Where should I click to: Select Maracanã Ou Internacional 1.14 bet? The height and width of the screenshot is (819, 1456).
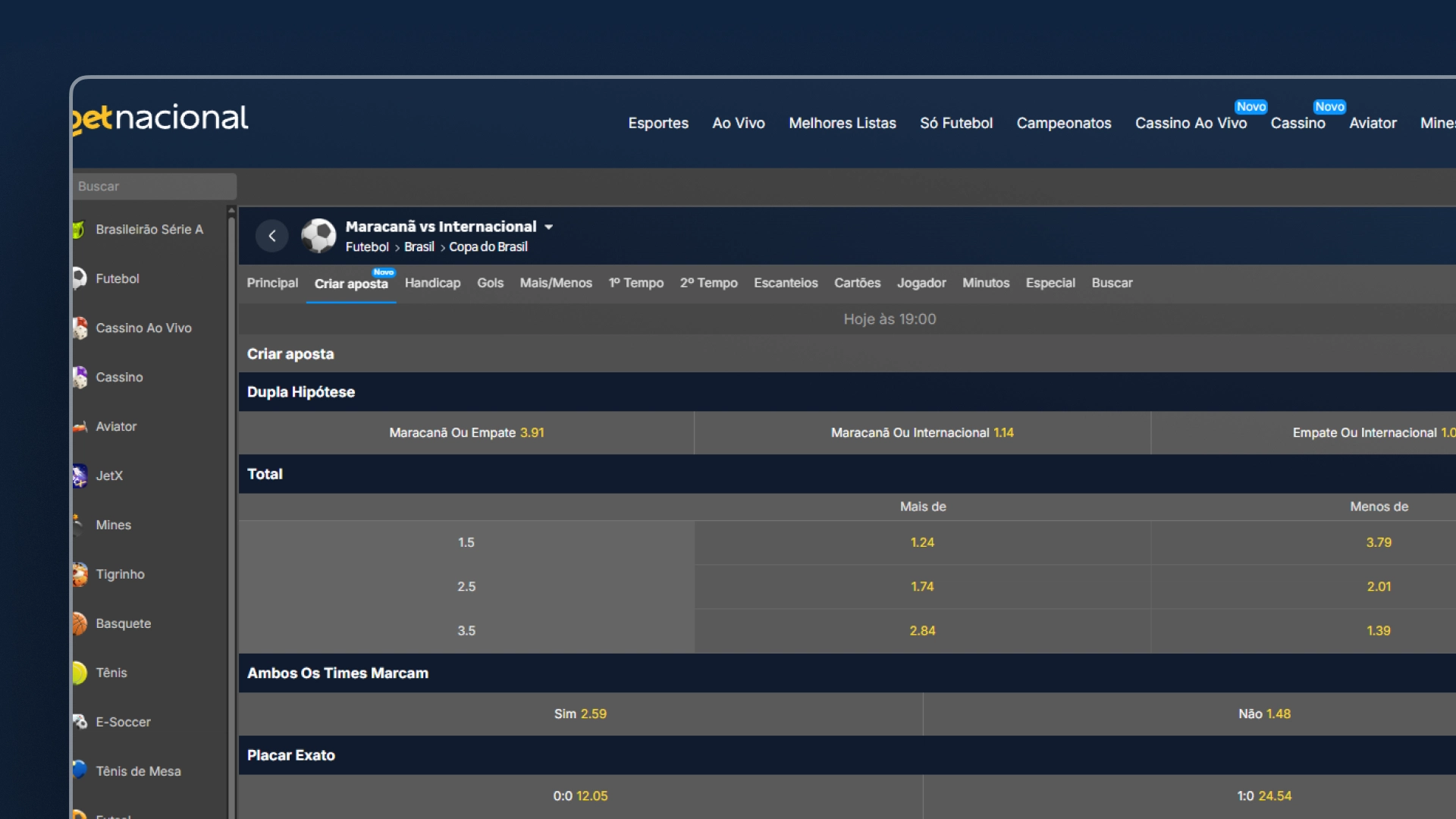coord(922,433)
